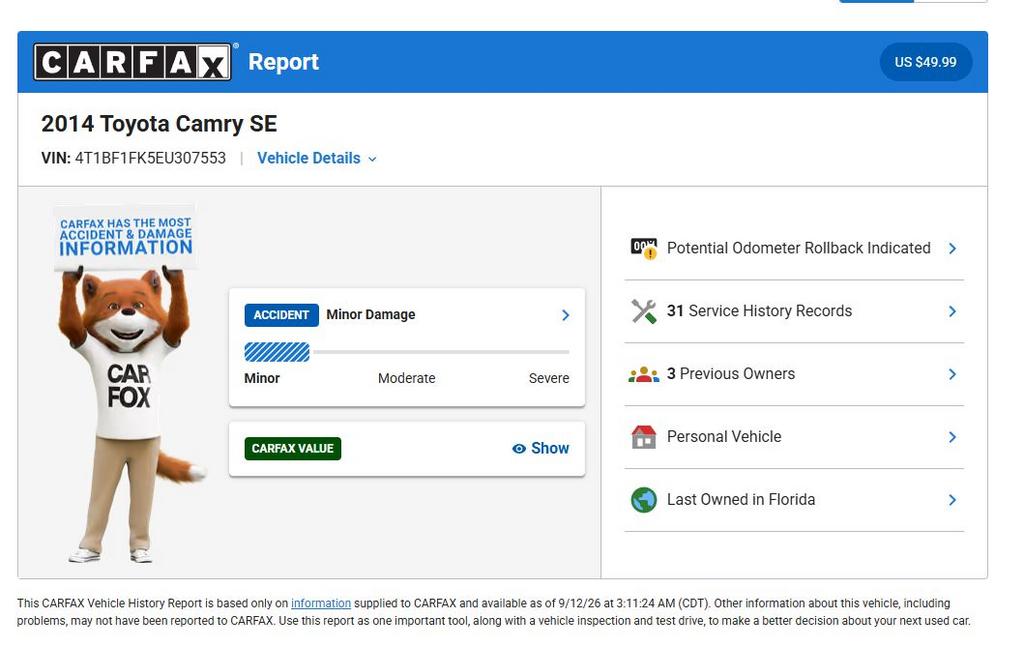Open the 3 Previous Owners row
This screenshot has height=647, width=1024.
point(794,374)
